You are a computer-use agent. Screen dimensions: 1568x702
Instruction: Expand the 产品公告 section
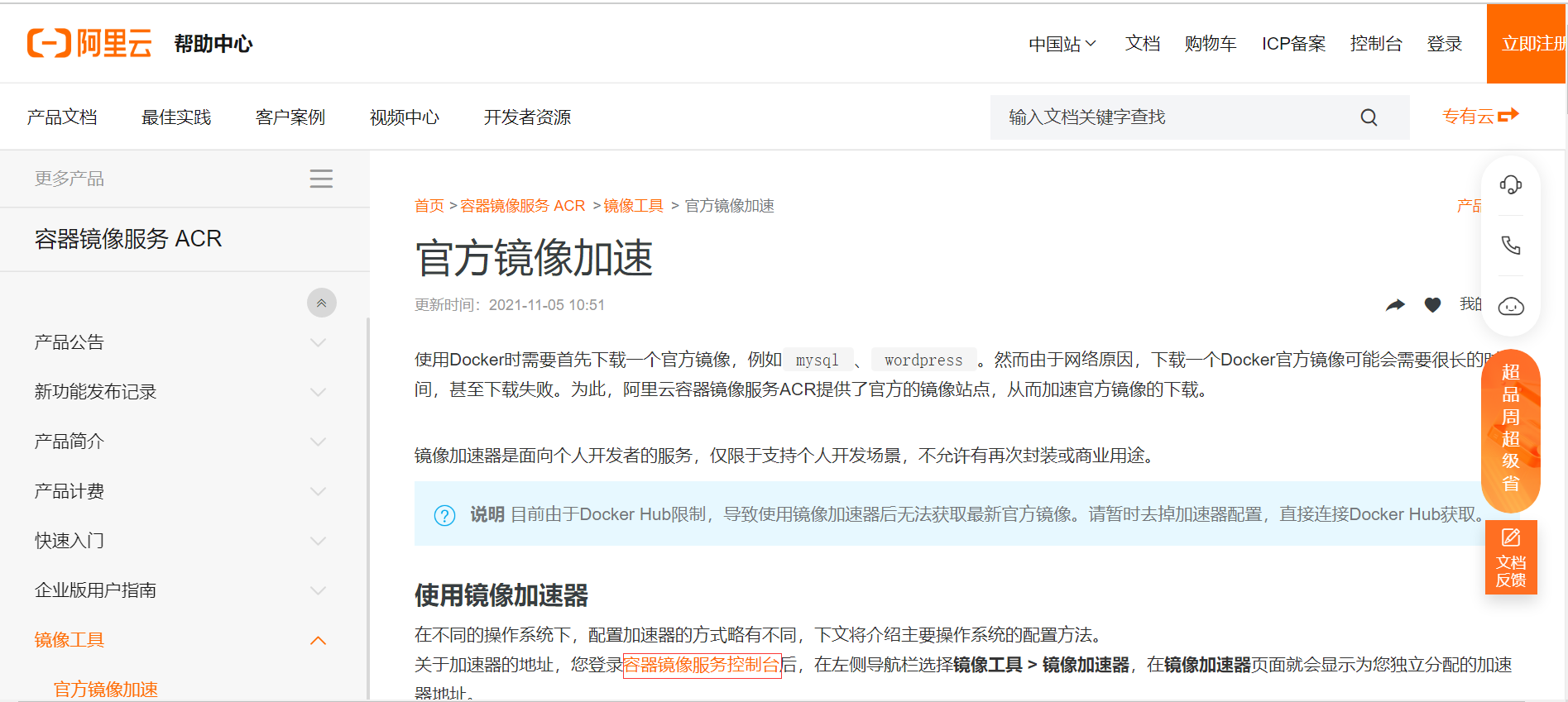318,342
